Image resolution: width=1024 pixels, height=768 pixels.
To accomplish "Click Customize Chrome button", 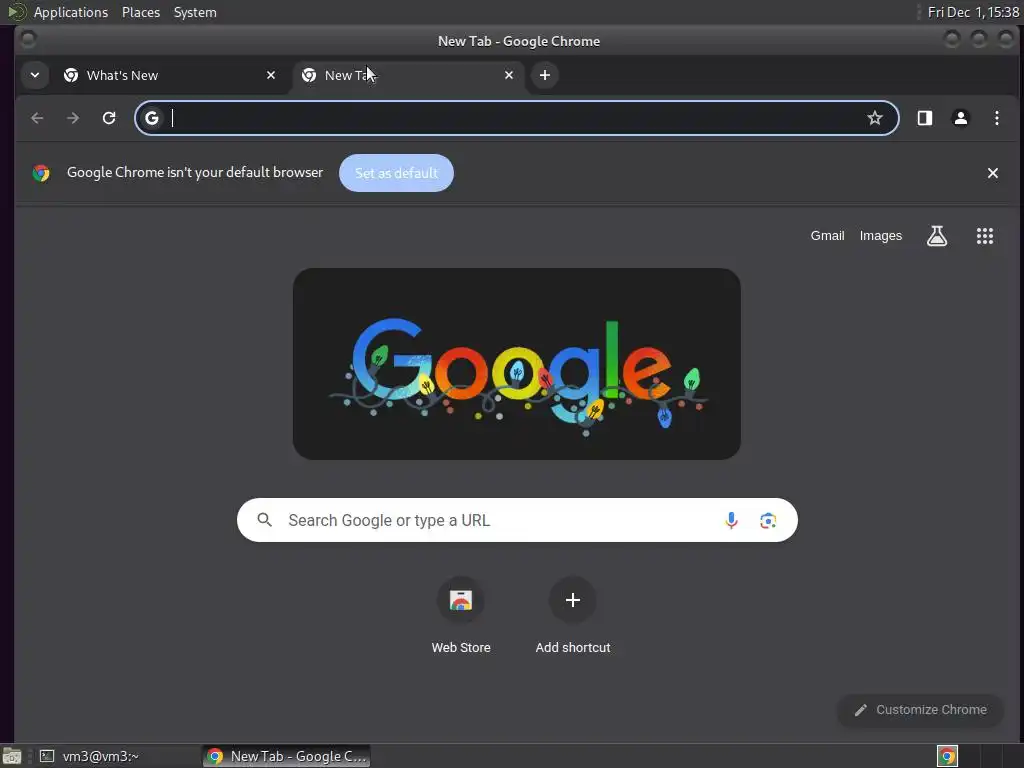I will 921,710.
